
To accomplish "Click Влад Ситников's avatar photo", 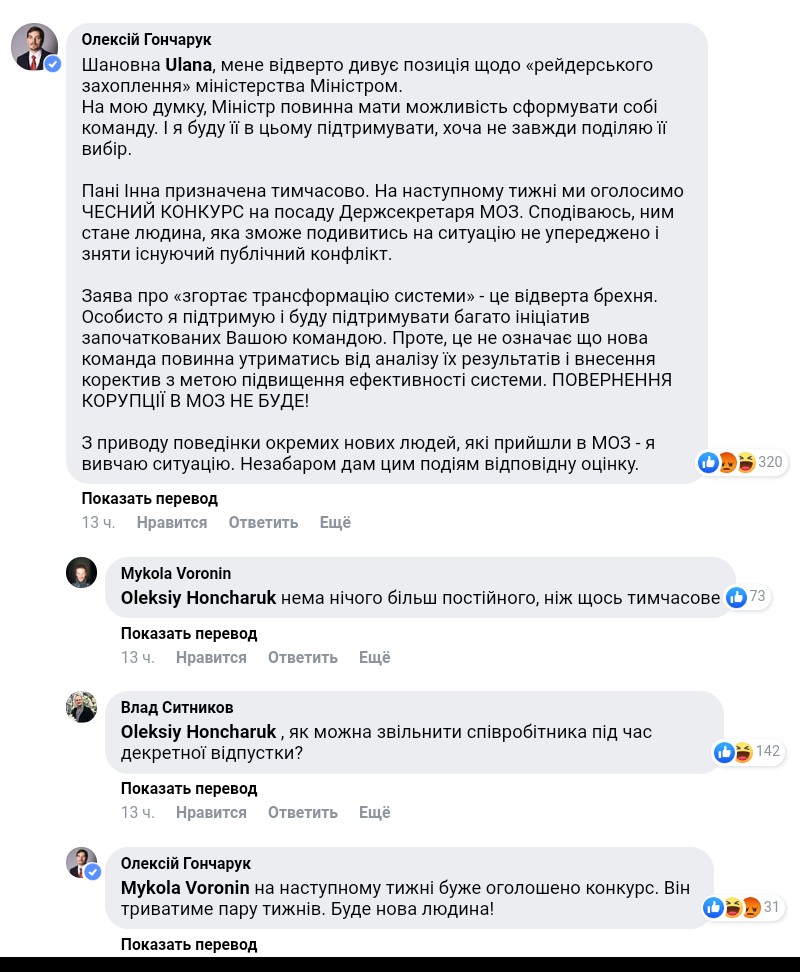I will tap(81, 707).
